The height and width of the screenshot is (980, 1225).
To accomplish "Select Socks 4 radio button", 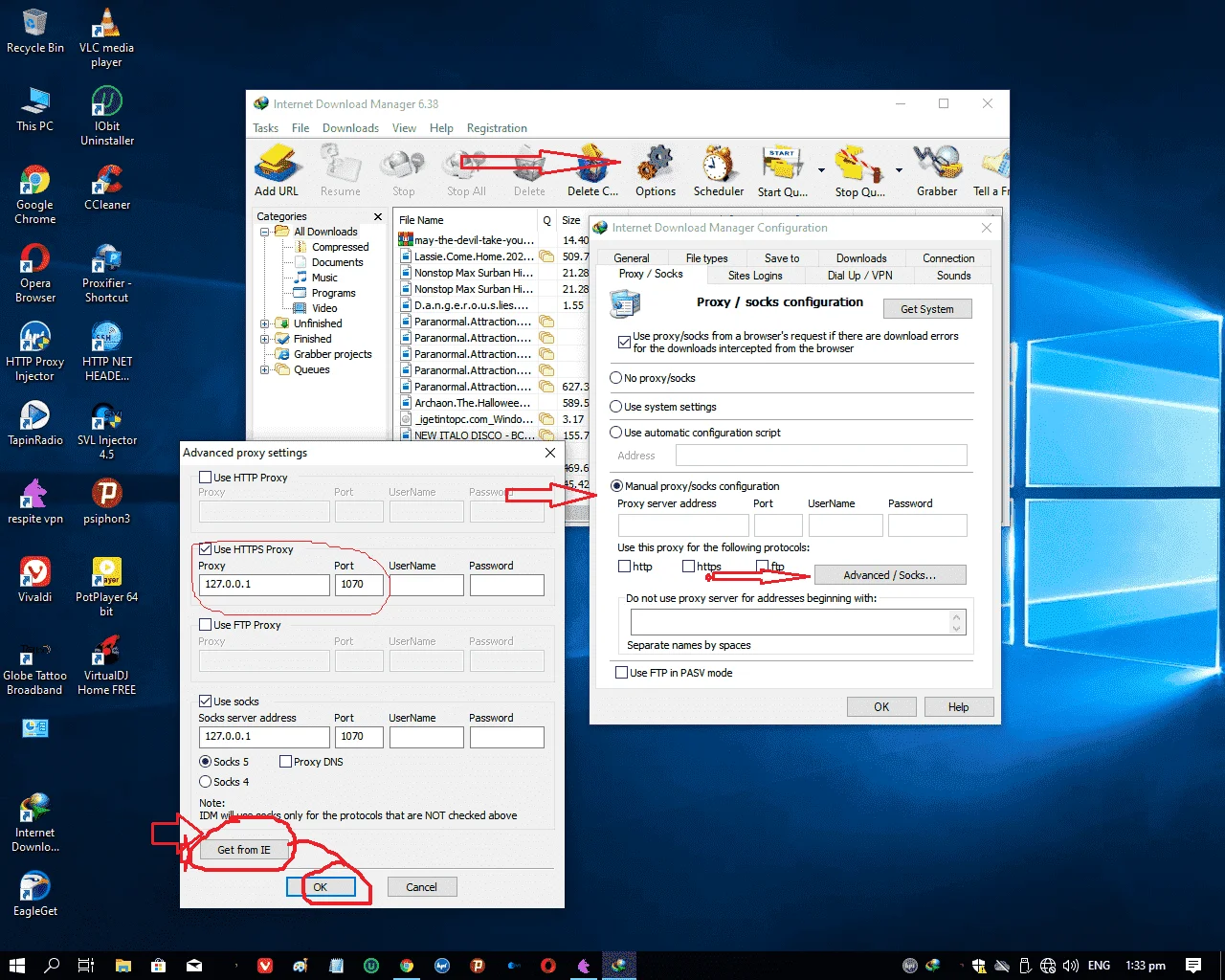I will pyautogui.click(x=205, y=782).
